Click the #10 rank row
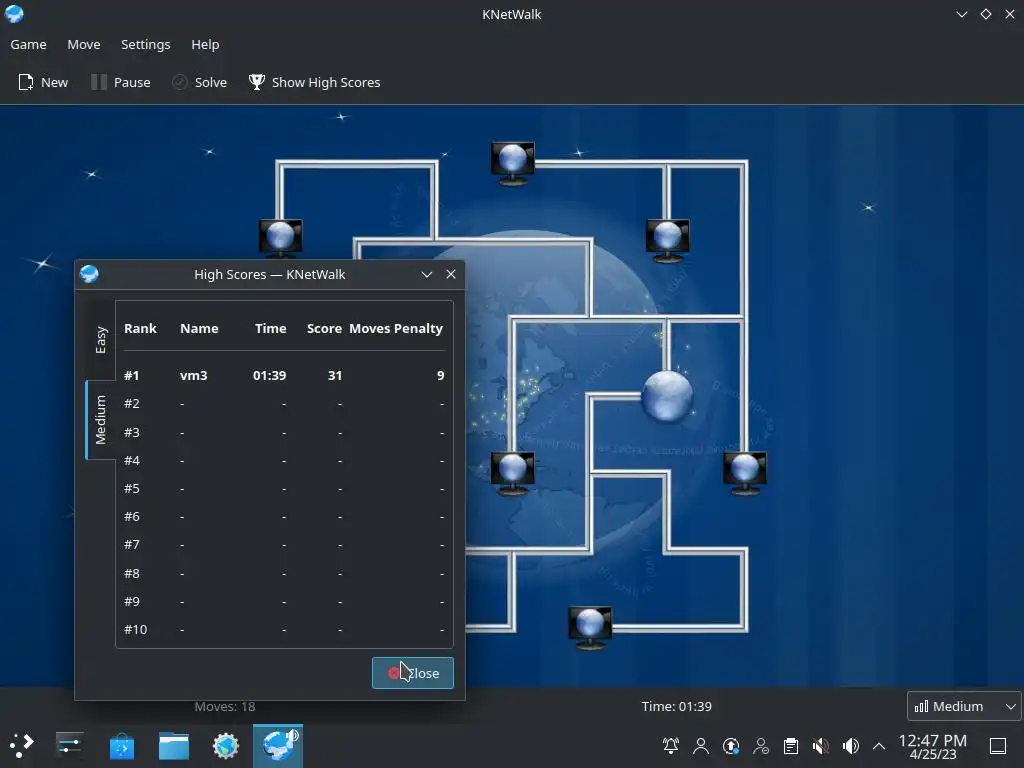Screen dimensions: 1024x768 [284, 630]
